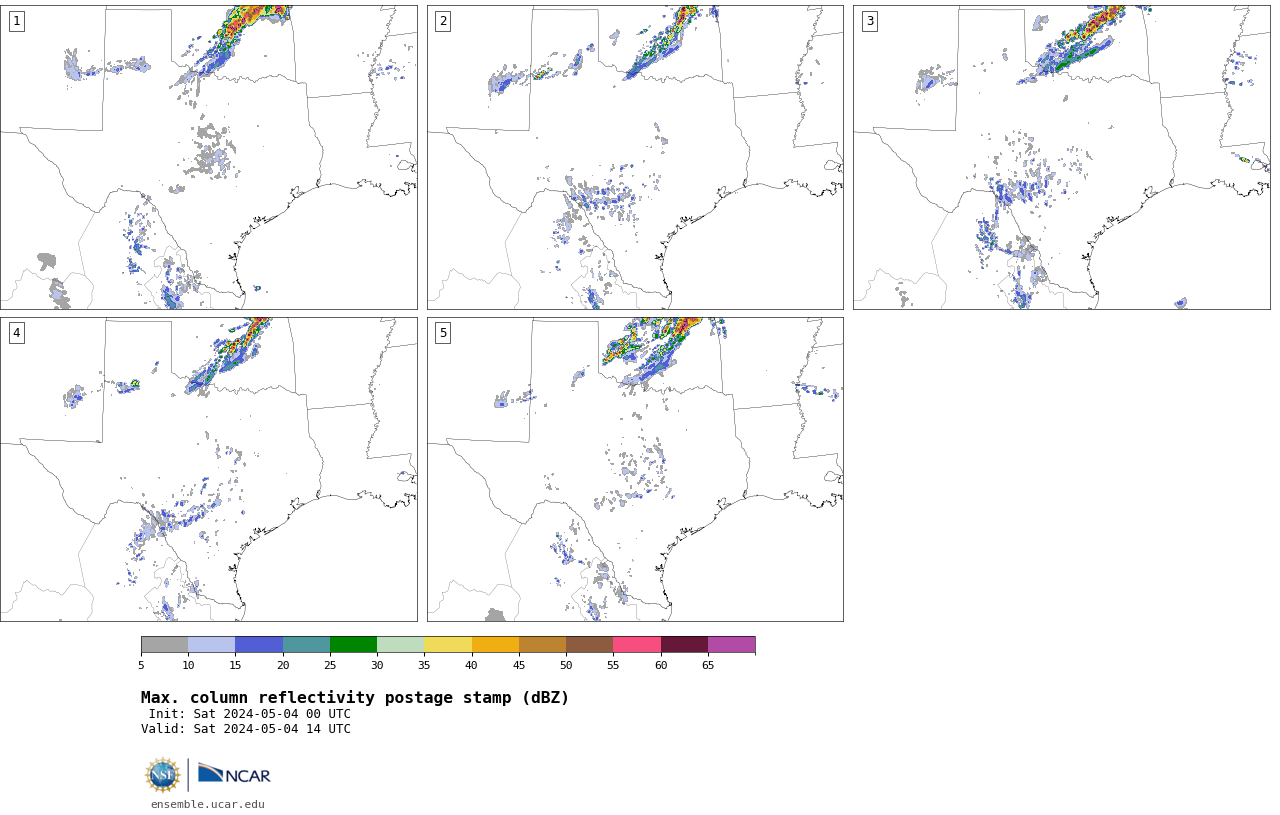Click the panel number label '3'
Screen dimensions: 1280x815
point(869,21)
